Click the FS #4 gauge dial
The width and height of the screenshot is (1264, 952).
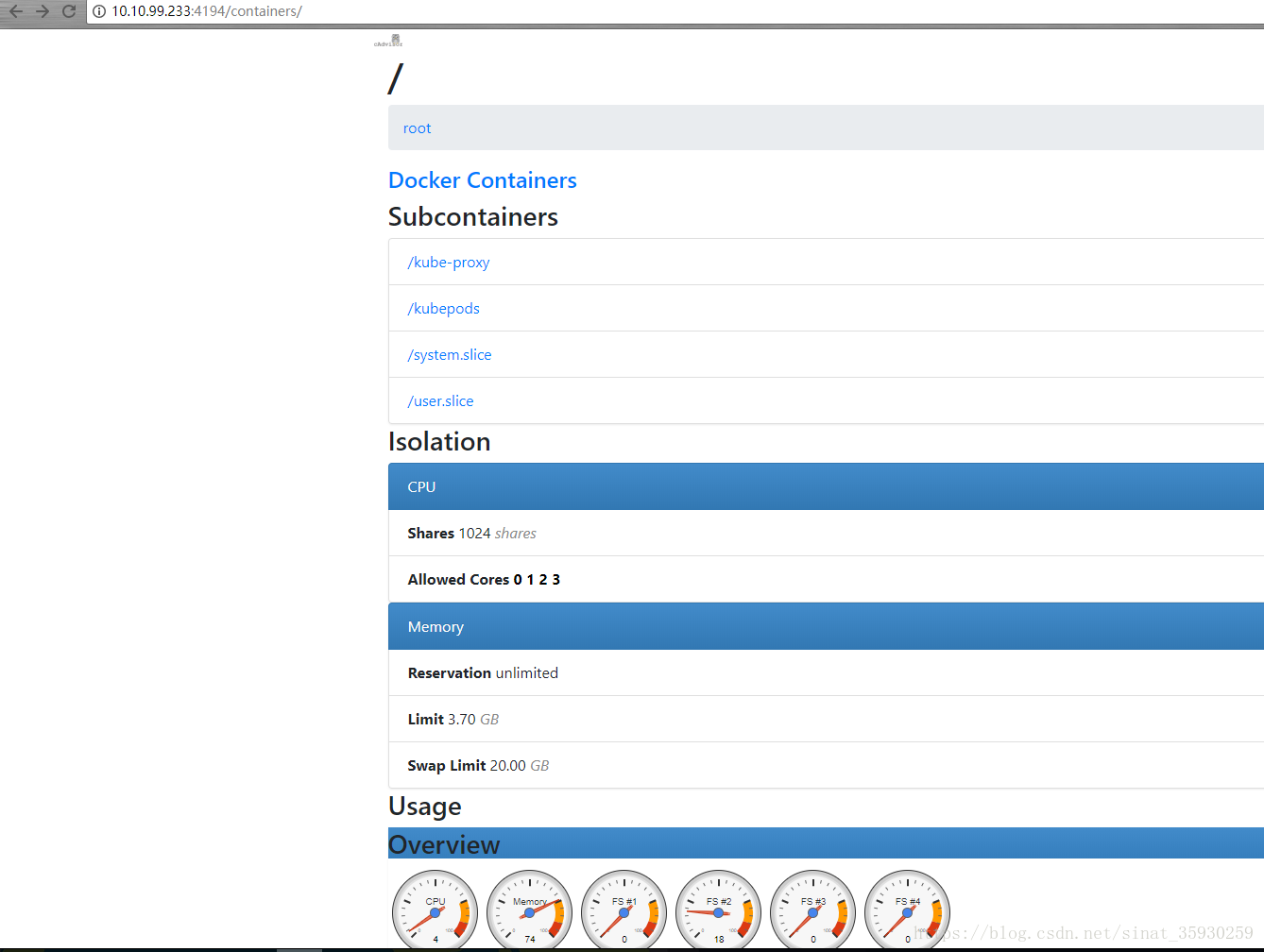(907, 910)
